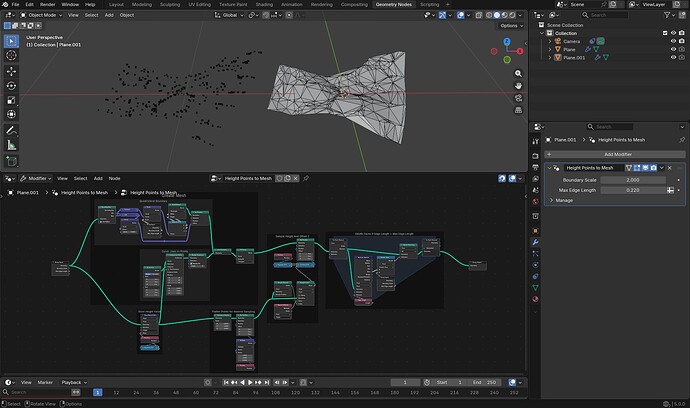Switch orthographic/perspective grid icon in viewport

[518, 110]
